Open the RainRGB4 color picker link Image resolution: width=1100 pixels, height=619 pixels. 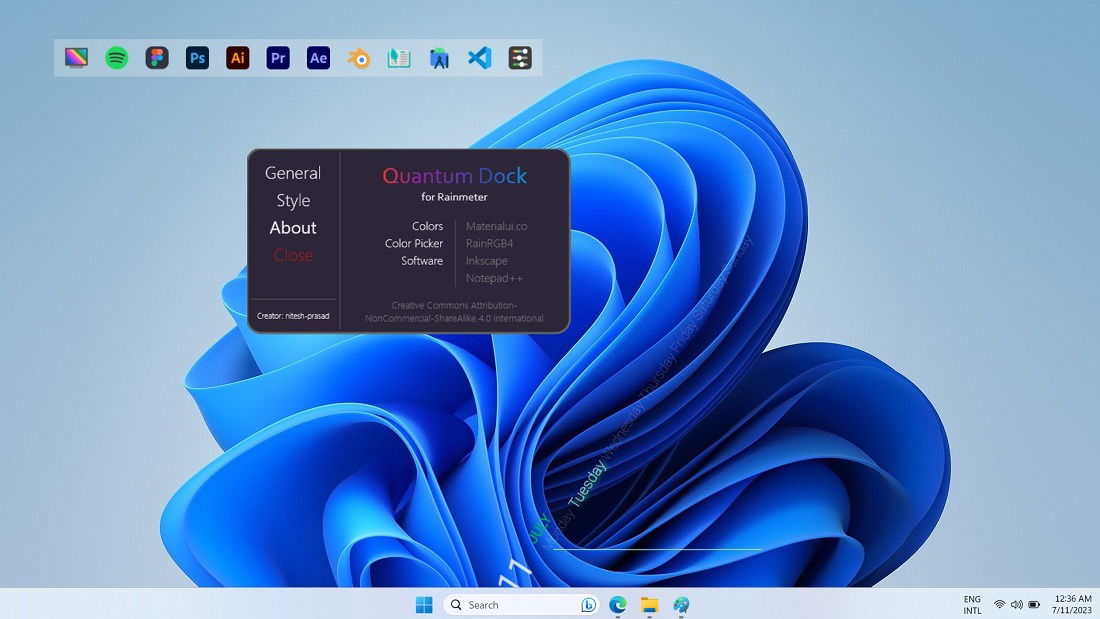click(489, 243)
